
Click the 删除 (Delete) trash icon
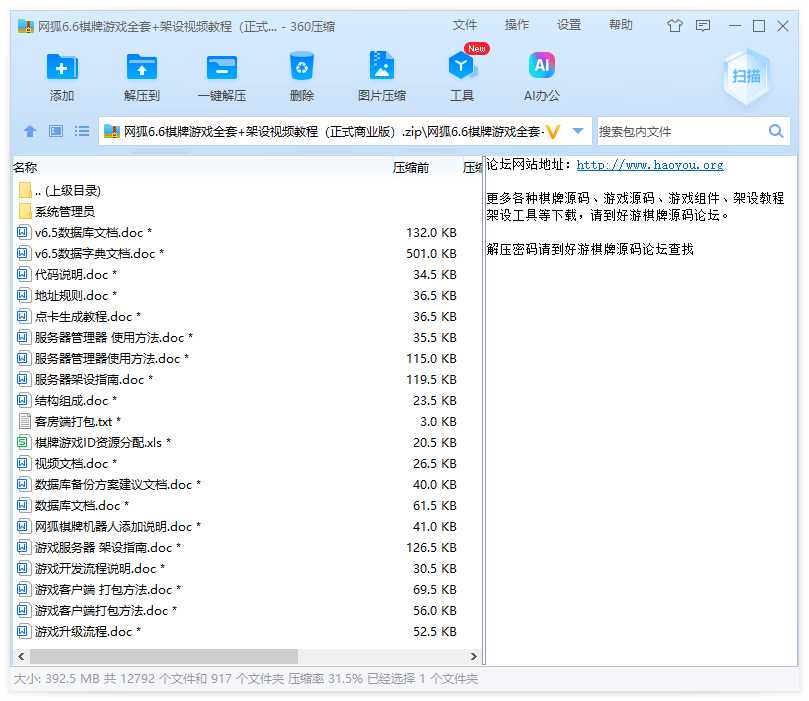(x=302, y=66)
